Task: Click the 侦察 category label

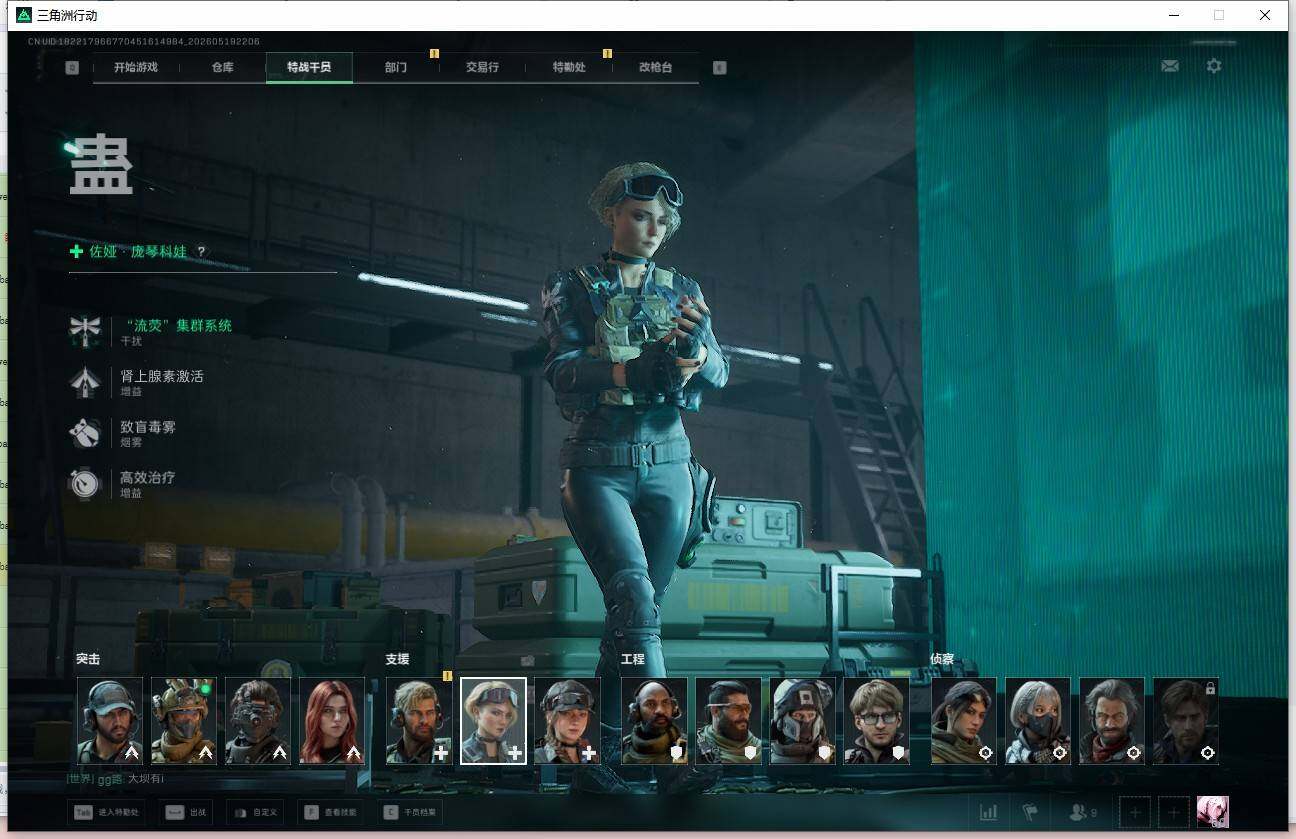Action: point(942,659)
